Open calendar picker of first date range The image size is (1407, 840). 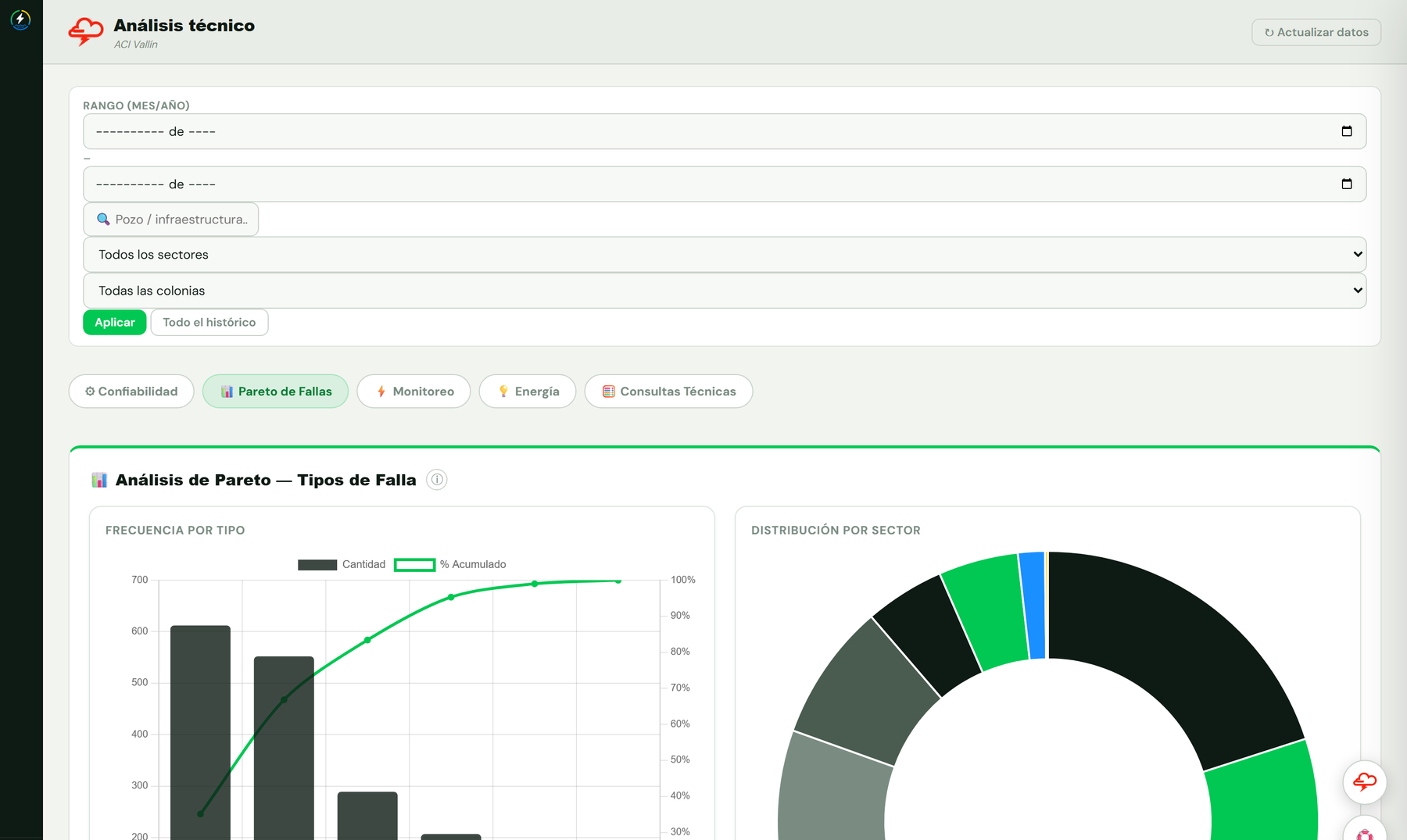[1346, 131]
